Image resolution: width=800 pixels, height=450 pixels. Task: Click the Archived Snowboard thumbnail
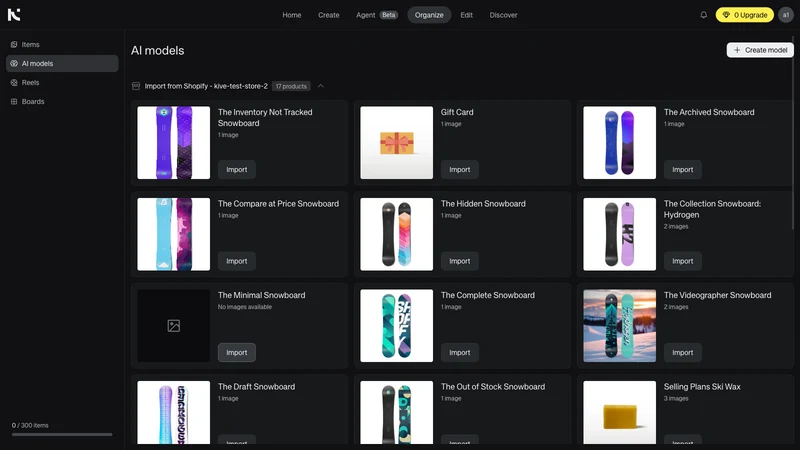[x=619, y=142]
